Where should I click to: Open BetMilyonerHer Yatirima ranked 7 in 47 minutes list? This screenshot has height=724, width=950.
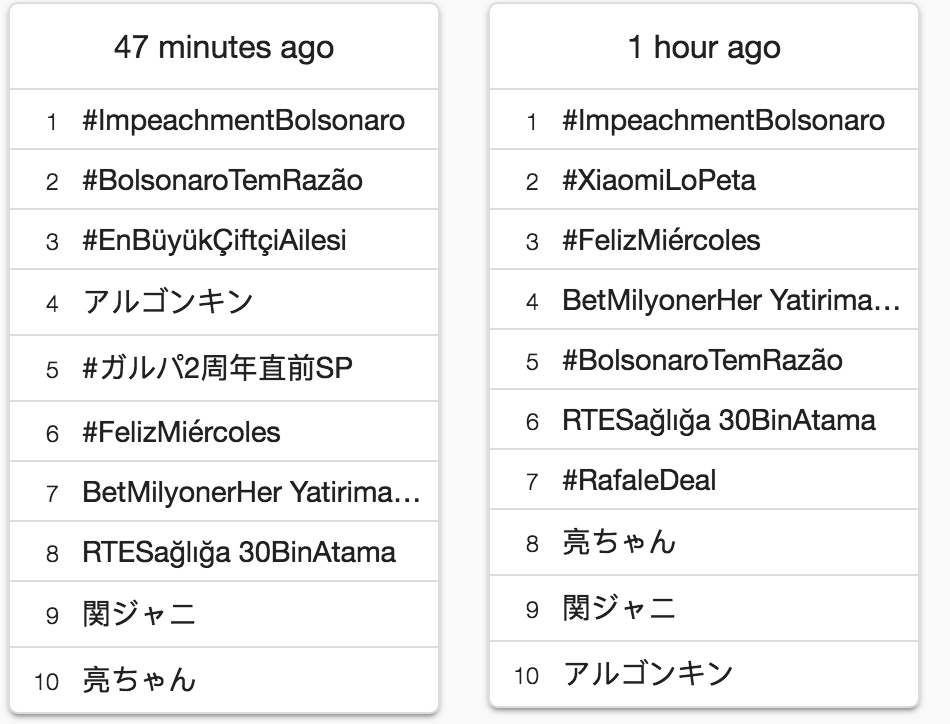[251, 492]
